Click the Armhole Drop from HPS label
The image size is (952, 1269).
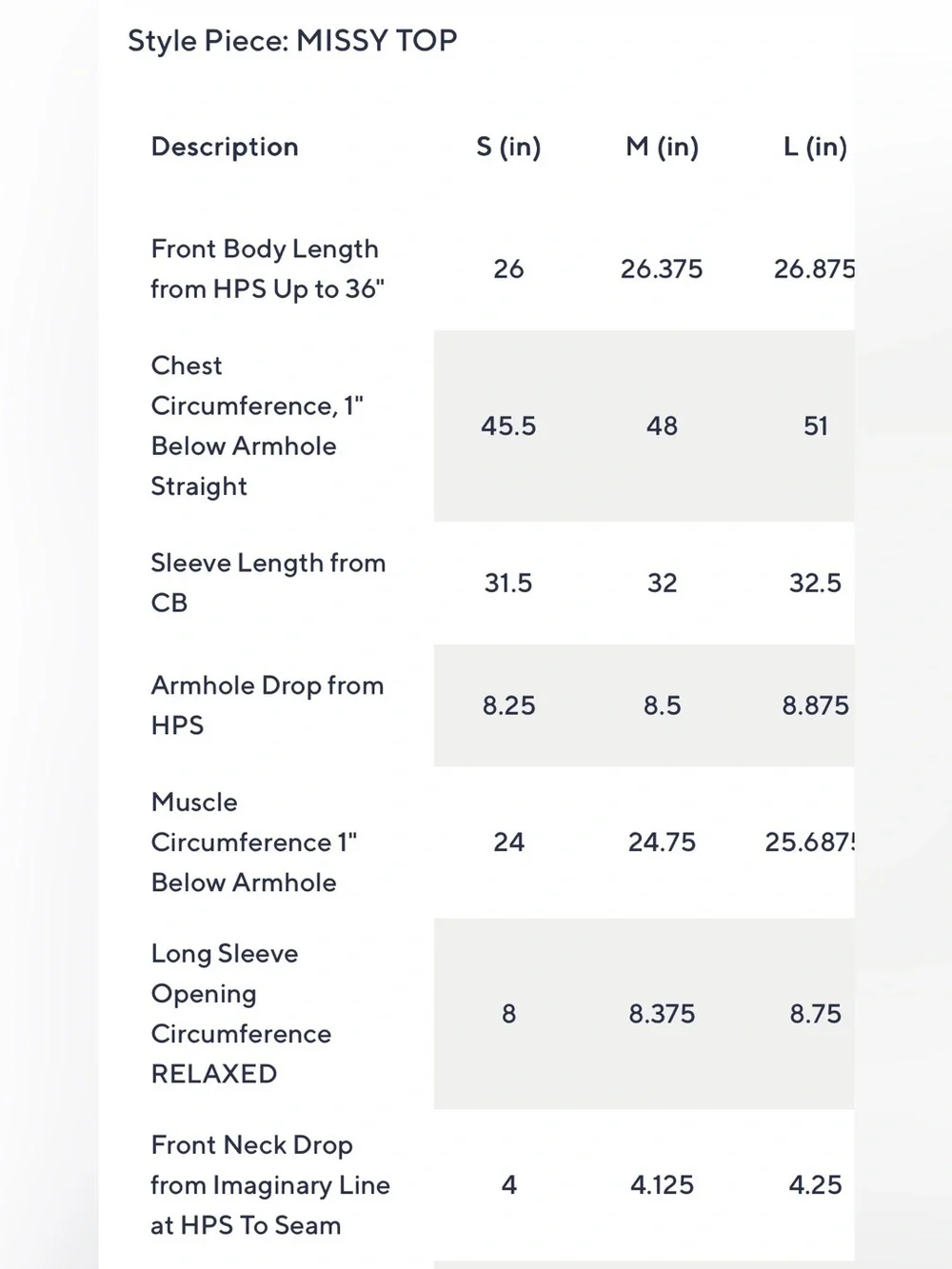click(x=268, y=705)
